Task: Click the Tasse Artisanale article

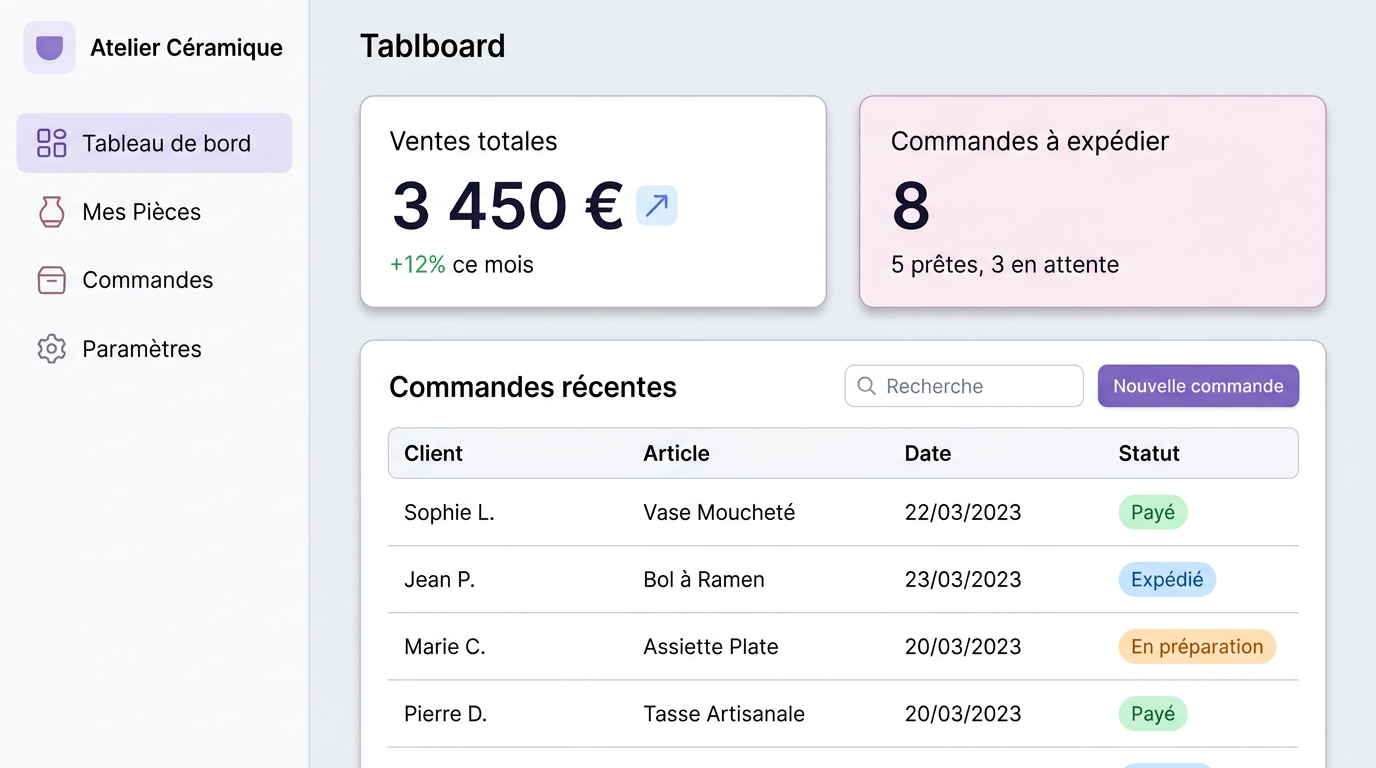Action: (x=724, y=714)
